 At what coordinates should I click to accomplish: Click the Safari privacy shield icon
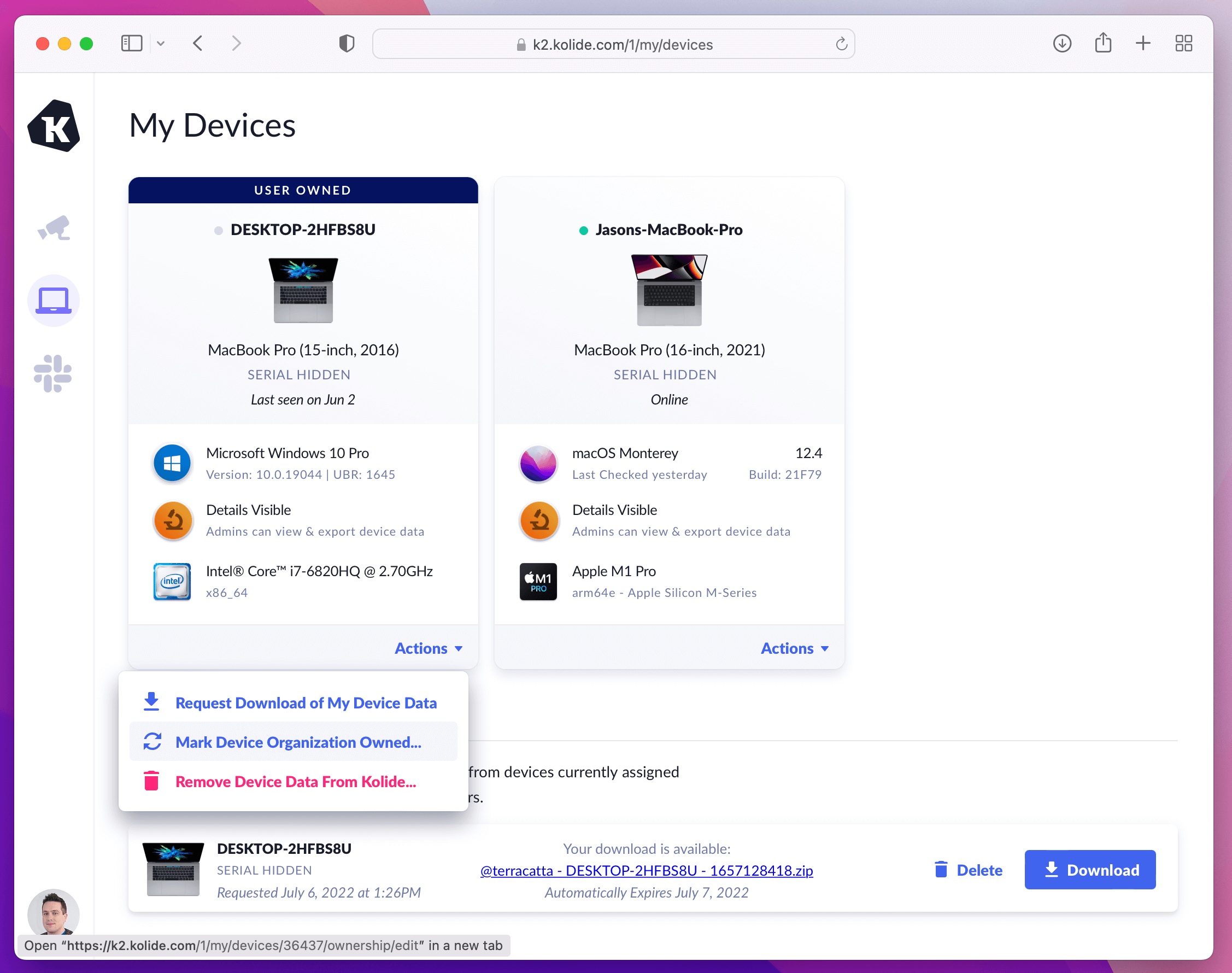pos(347,44)
